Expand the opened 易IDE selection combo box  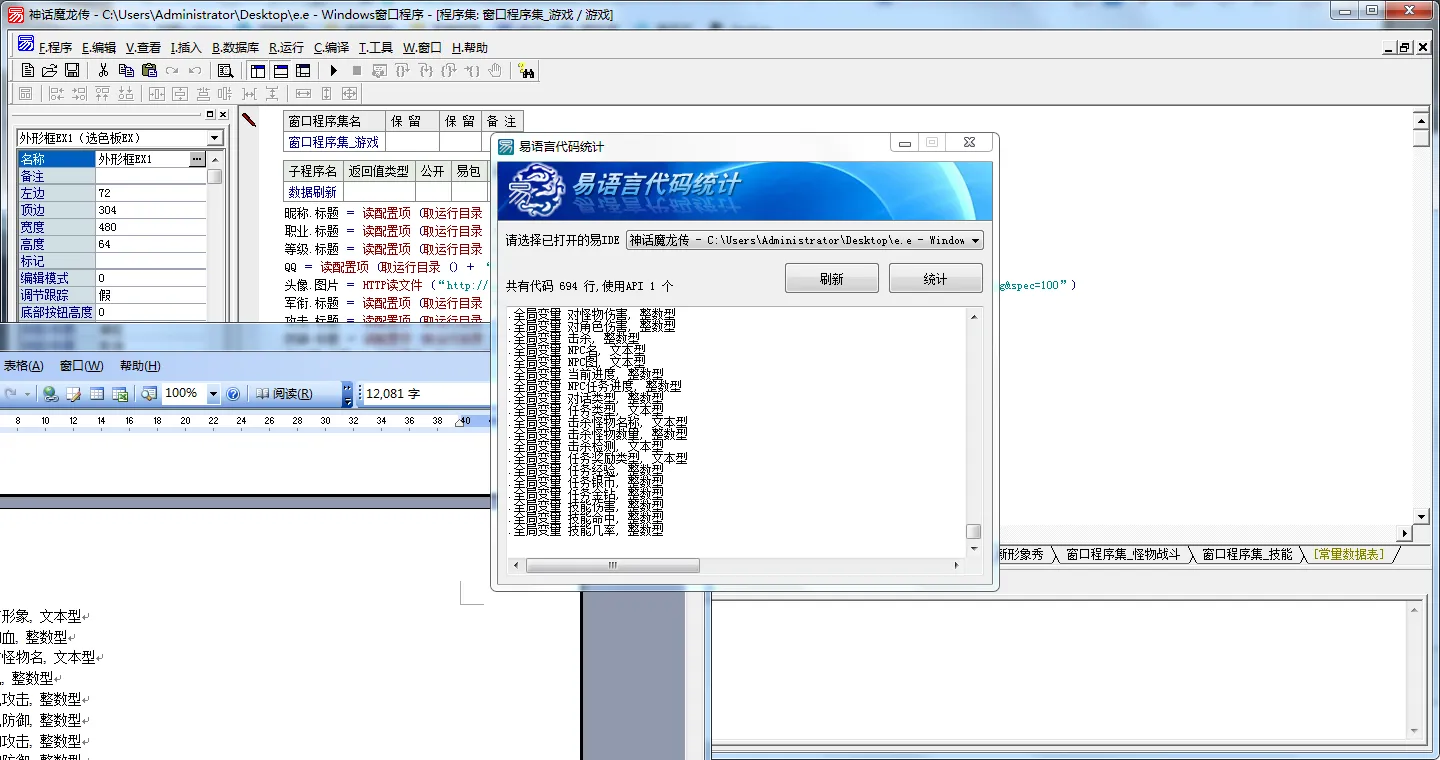click(x=976, y=241)
